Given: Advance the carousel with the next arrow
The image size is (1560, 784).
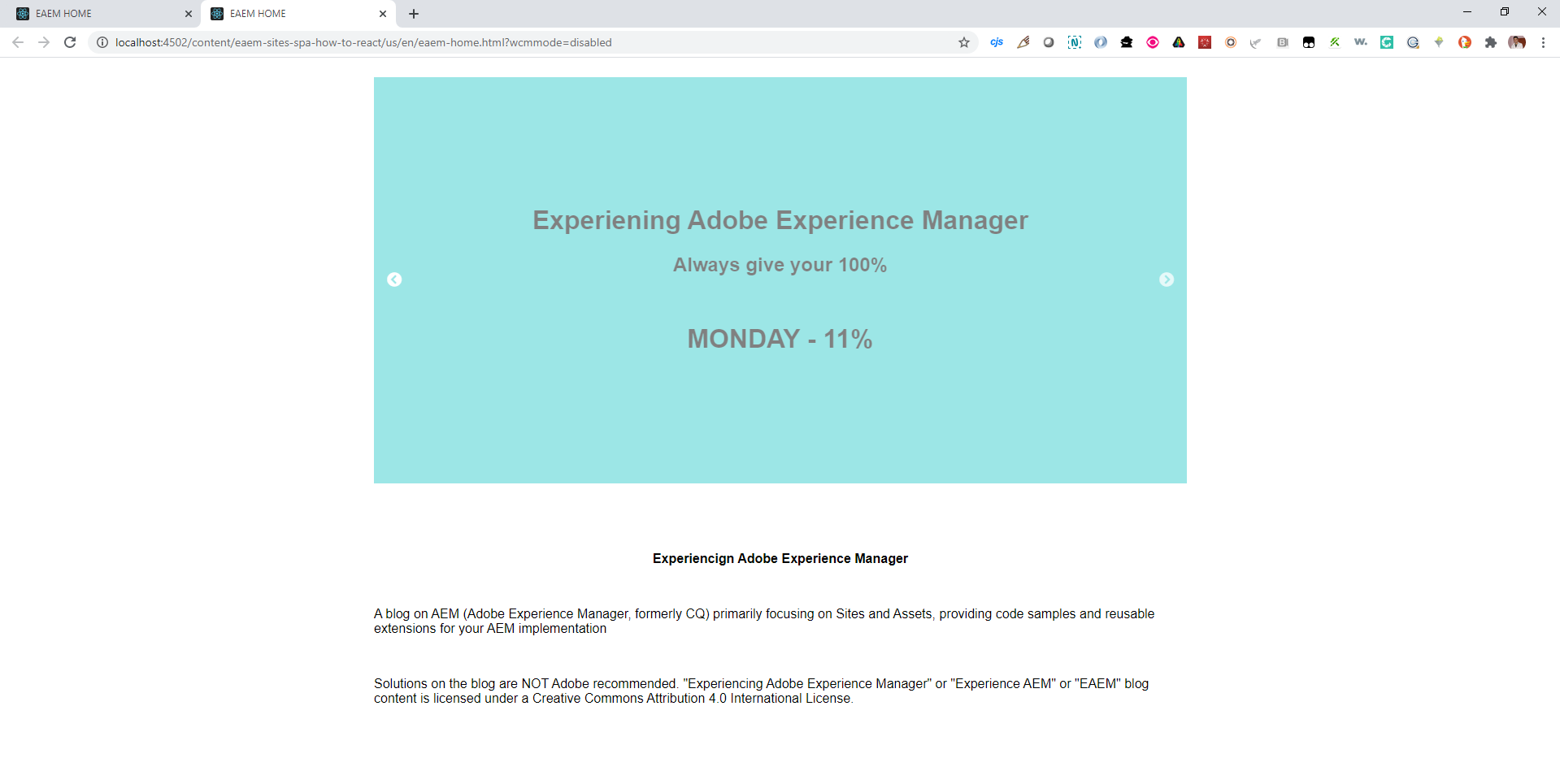Looking at the screenshot, I should click(x=1167, y=279).
